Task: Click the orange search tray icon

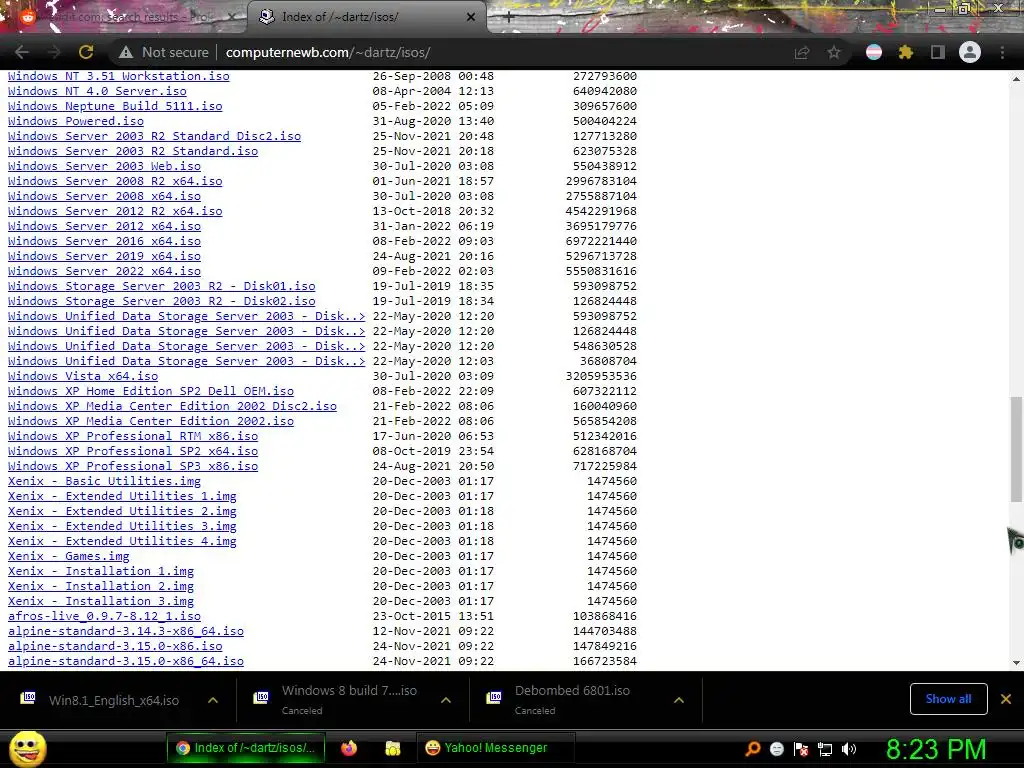Action: point(752,748)
